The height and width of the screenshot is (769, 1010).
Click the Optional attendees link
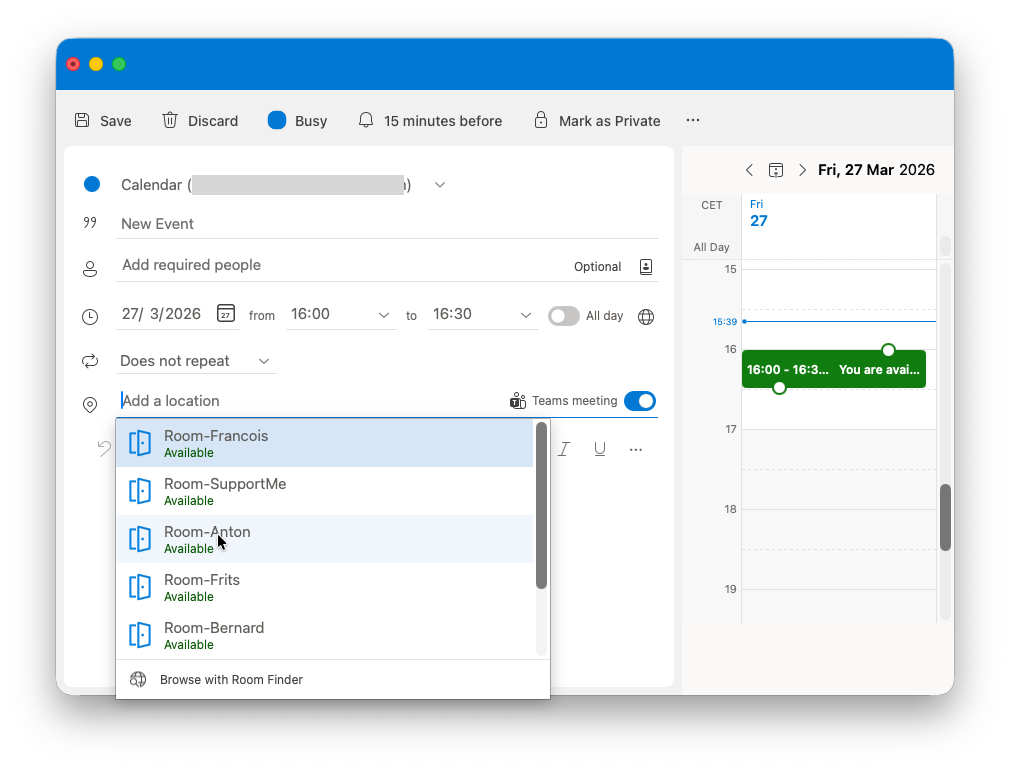coord(597,267)
